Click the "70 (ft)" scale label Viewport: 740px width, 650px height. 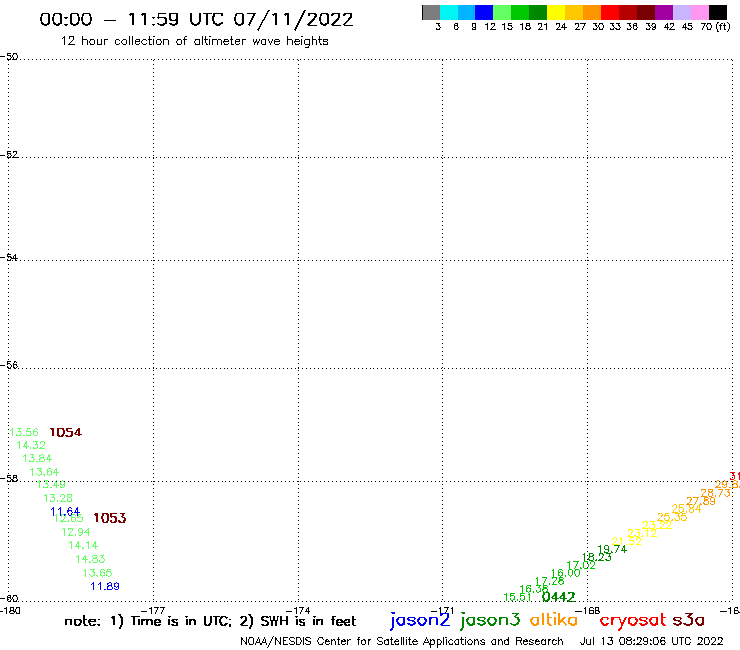[715, 26]
